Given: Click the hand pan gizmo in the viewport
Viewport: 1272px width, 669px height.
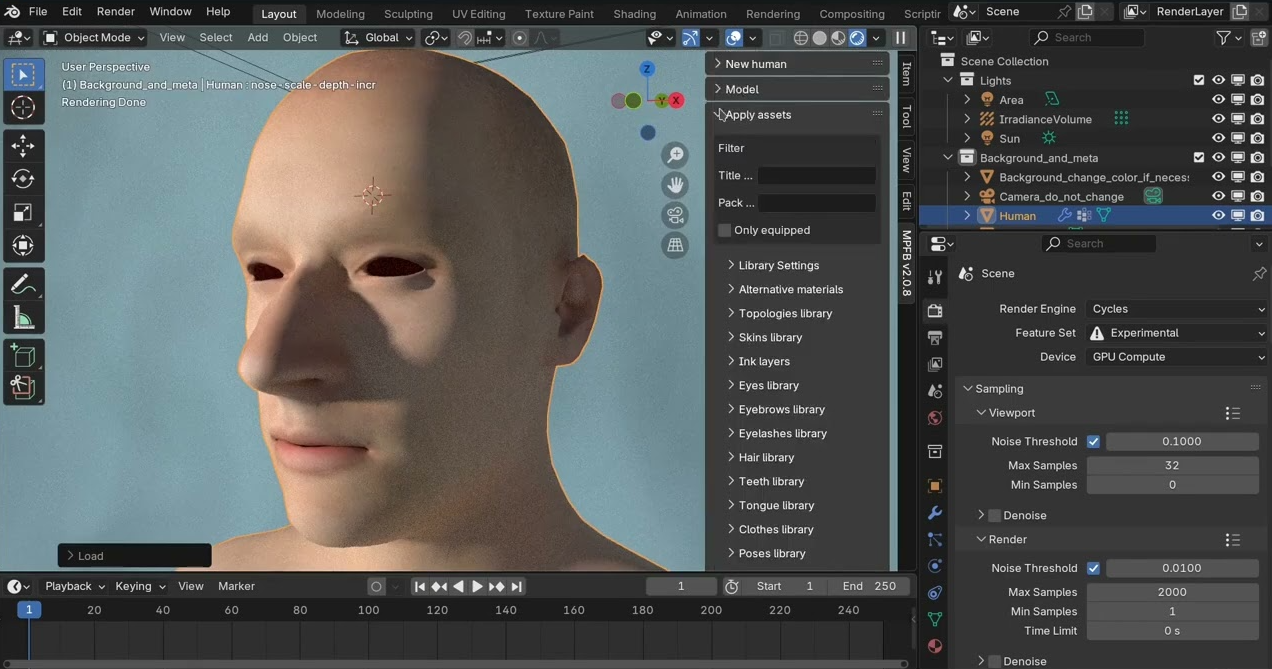Looking at the screenshot, I should [x=675, y=185].
